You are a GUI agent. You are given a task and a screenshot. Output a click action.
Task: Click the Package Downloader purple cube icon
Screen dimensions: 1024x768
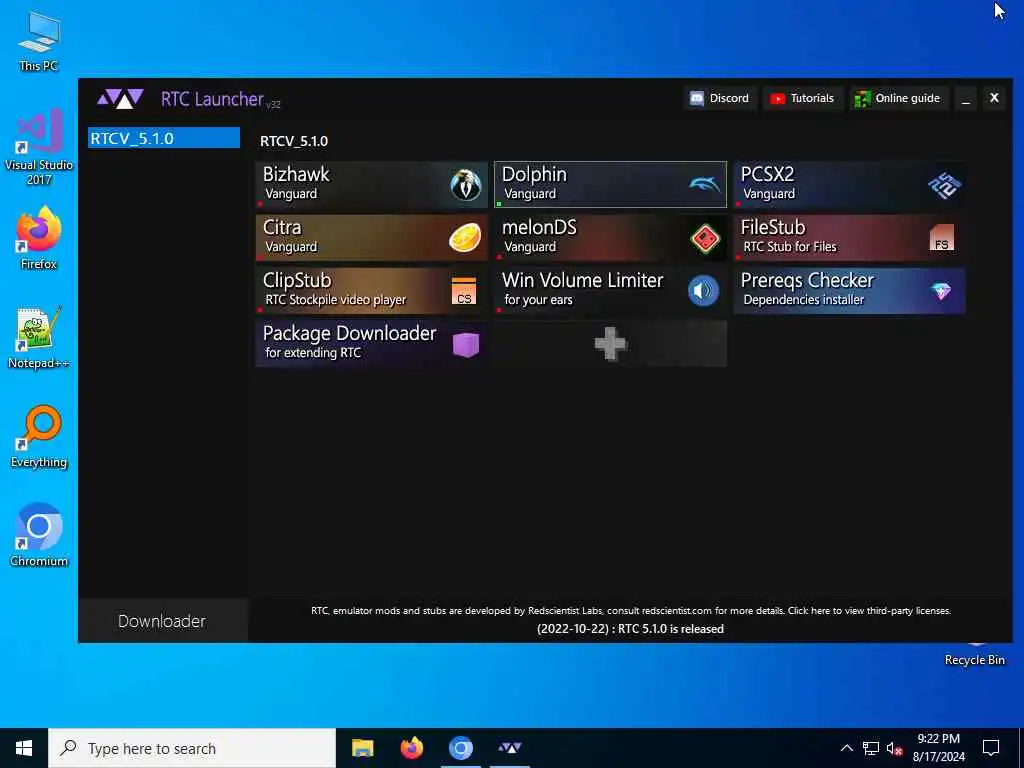(466, 344)
